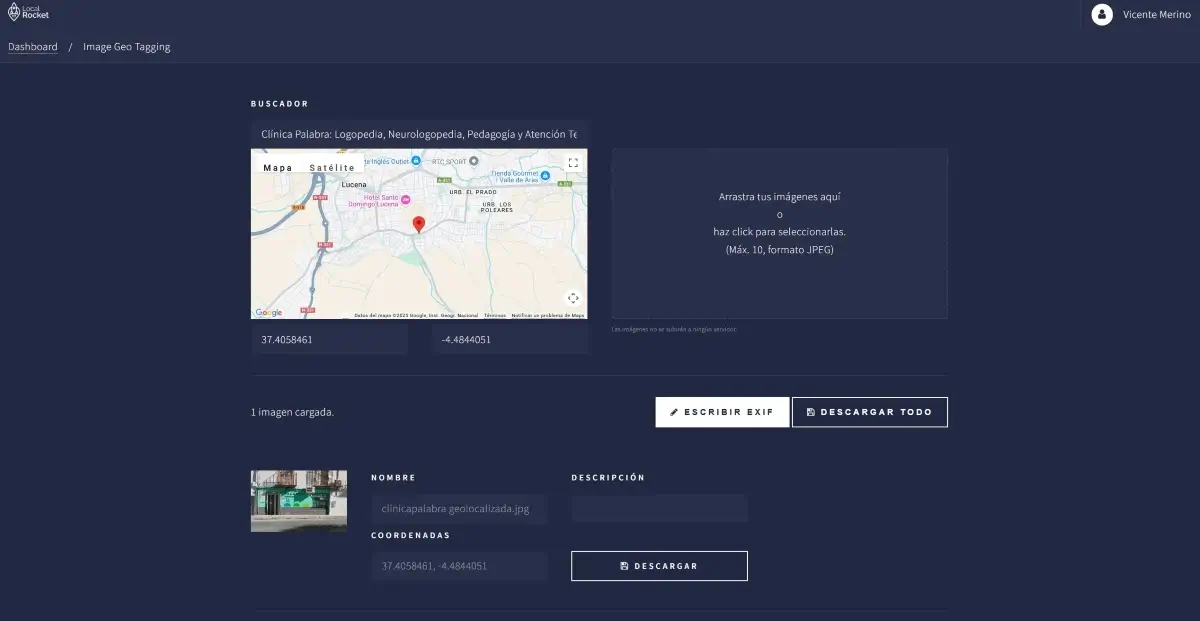1200x621 pixels.
Task: Open the map camera pan control
Action: [x=573, y=298]
